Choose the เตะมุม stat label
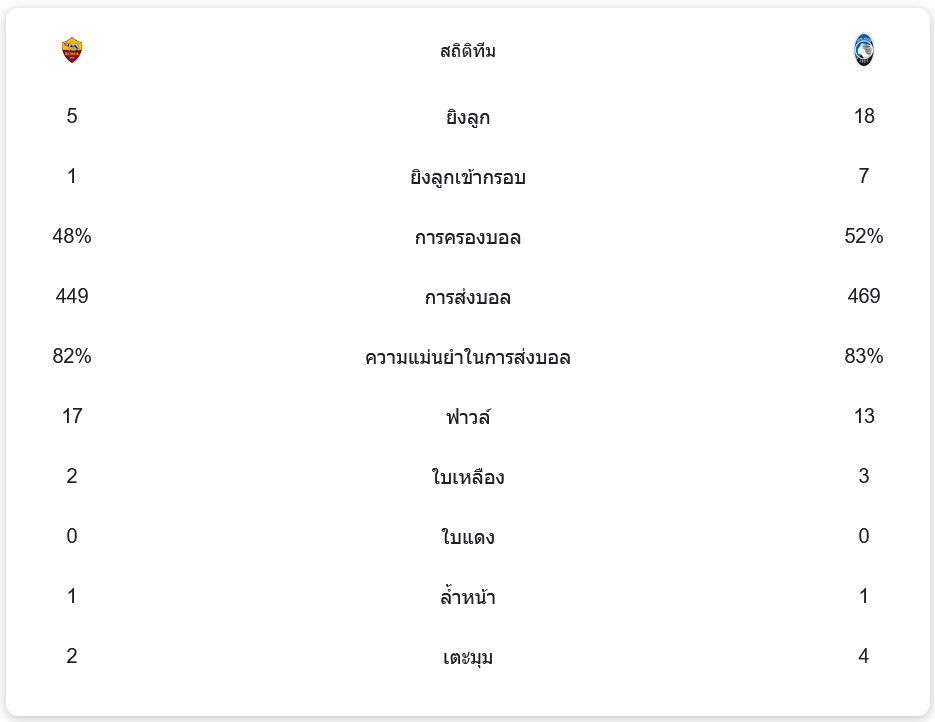This screenshot has height=722, width=935. pyautogui.click(x=467, y=657)
